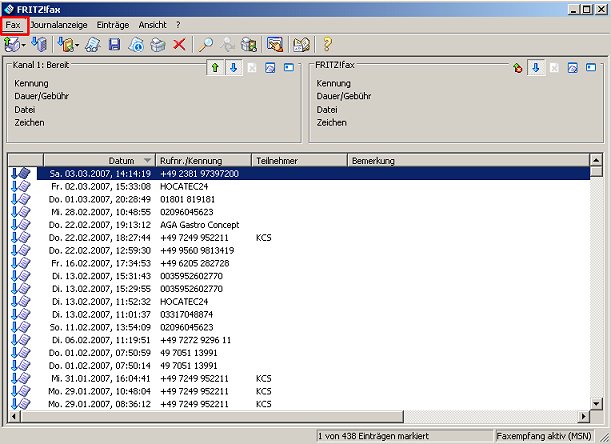Screen dimensions: 611x444
Task: Click the picture preview icon in the Kanal 1 panel
Action: (x=270, y=68)
